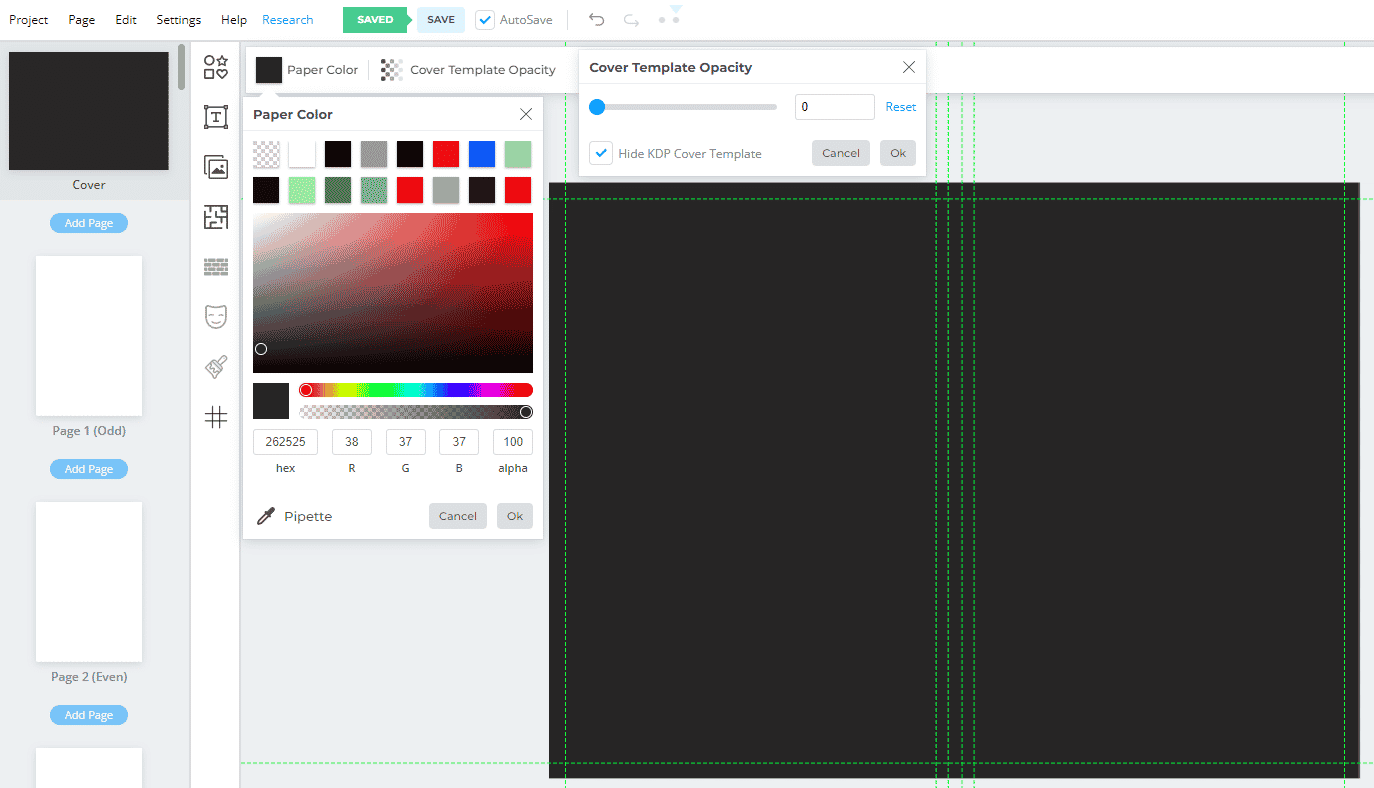
Task: Click the grid hash icon
Action: tap(216, 417)
